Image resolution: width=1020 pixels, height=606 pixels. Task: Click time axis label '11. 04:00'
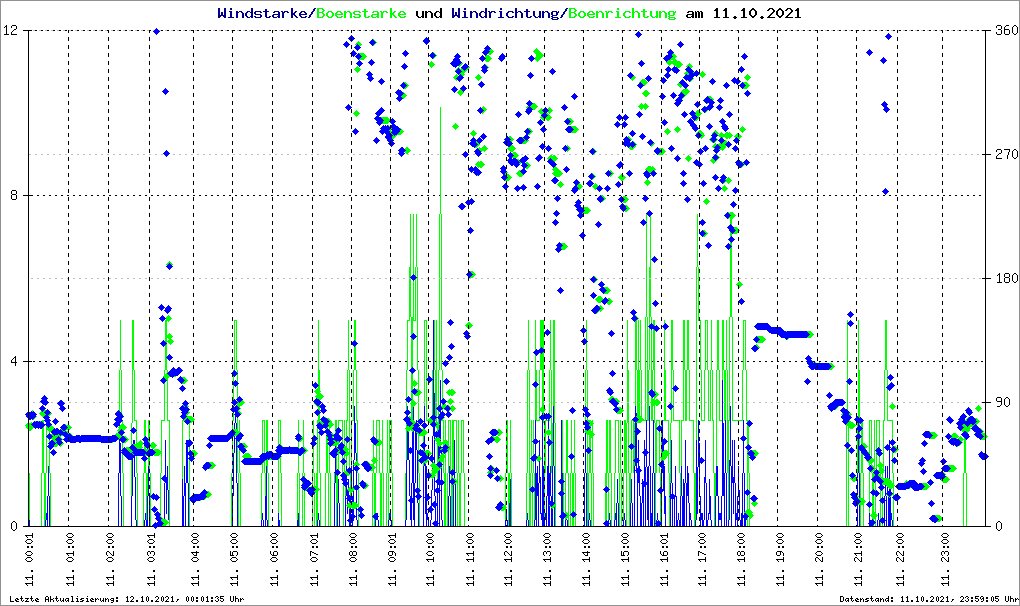(x=193, y=559)
